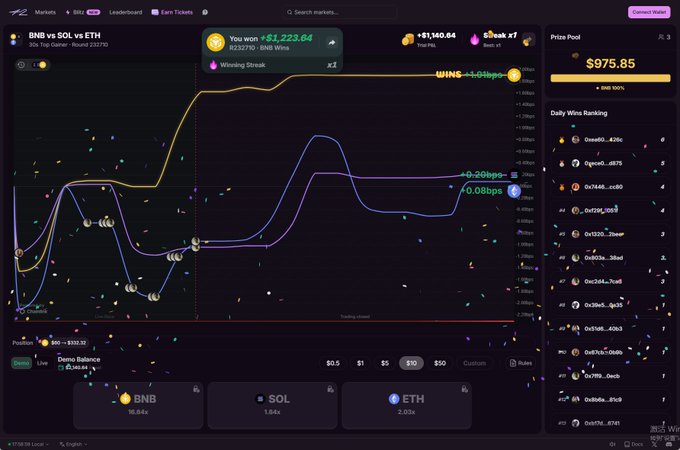Click the round history clock icon
This screenshot has width=680, height=450.
click(21, 65)
